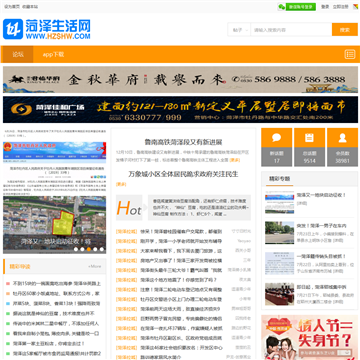Open the list menu icon on orange navbar

click(x=350, y=54)
